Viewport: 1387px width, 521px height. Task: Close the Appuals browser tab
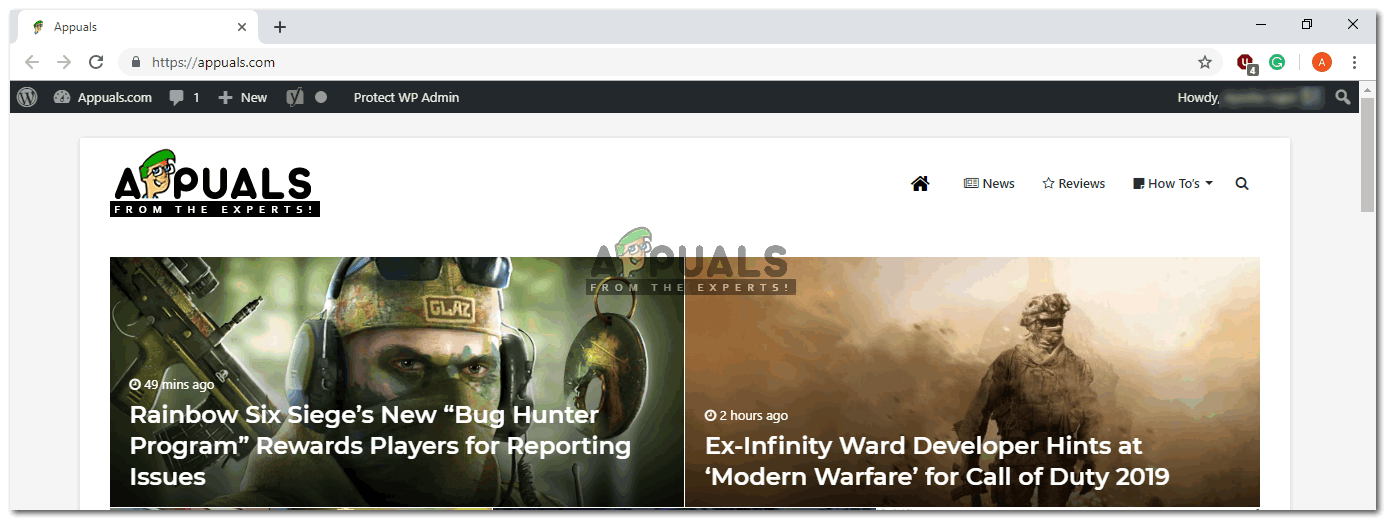241,27
